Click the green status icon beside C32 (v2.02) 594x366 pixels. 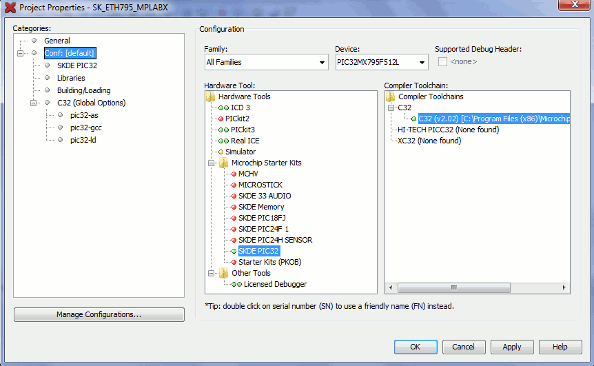click(x=413, y=119)
